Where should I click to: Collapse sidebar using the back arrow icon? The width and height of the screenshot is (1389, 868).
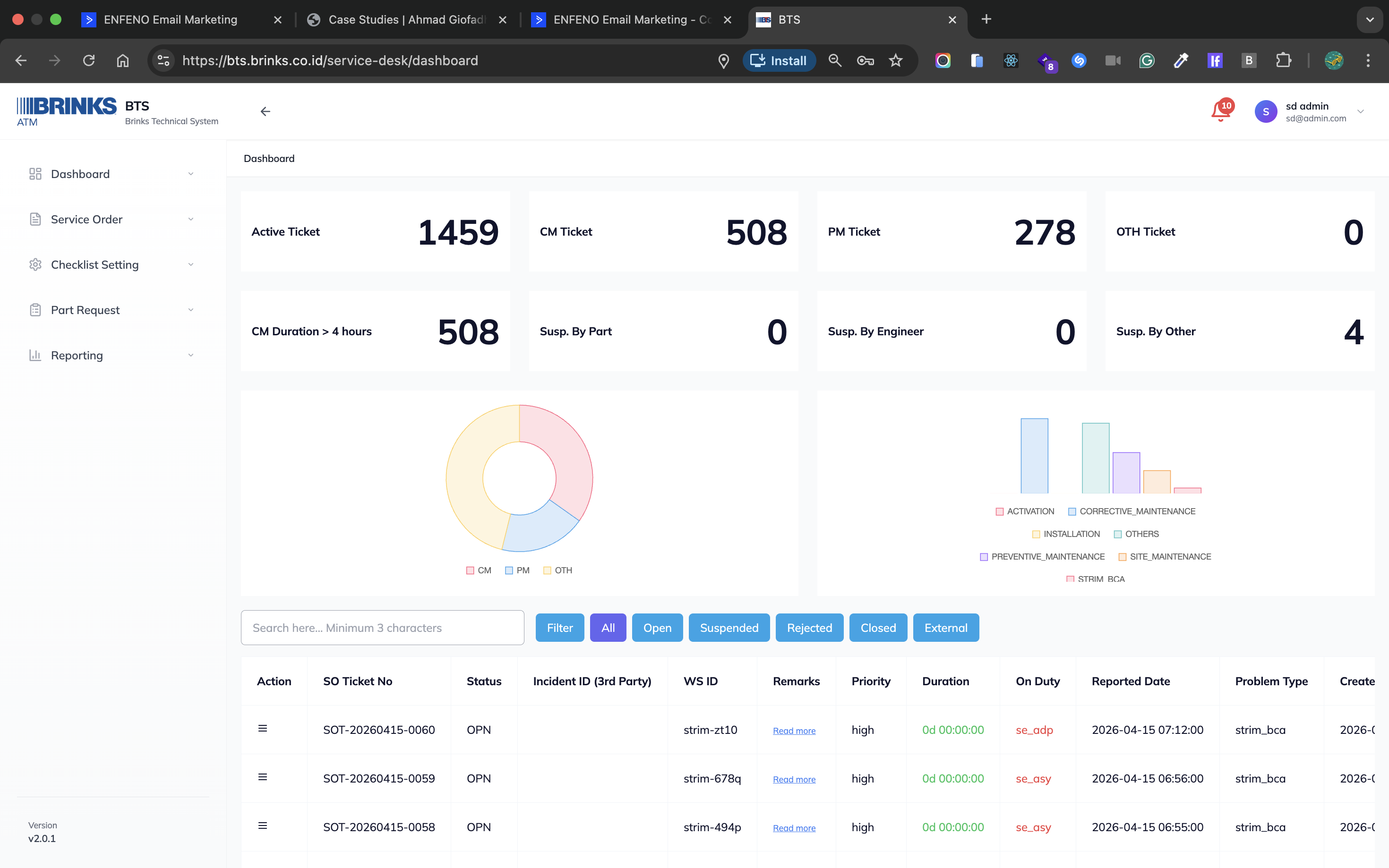(x=266, y=111)
